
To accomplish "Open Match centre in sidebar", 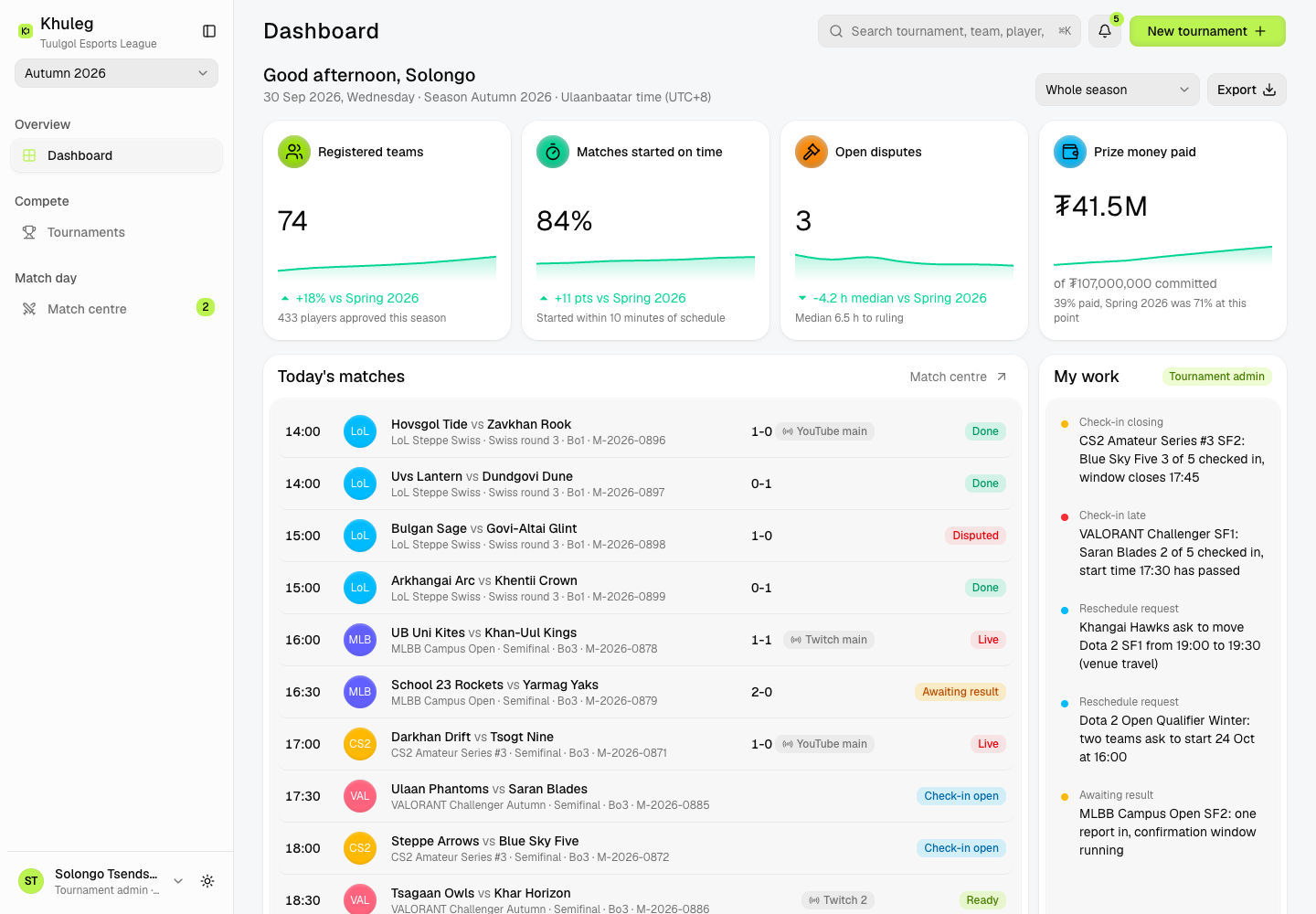I will coord(116,309).
